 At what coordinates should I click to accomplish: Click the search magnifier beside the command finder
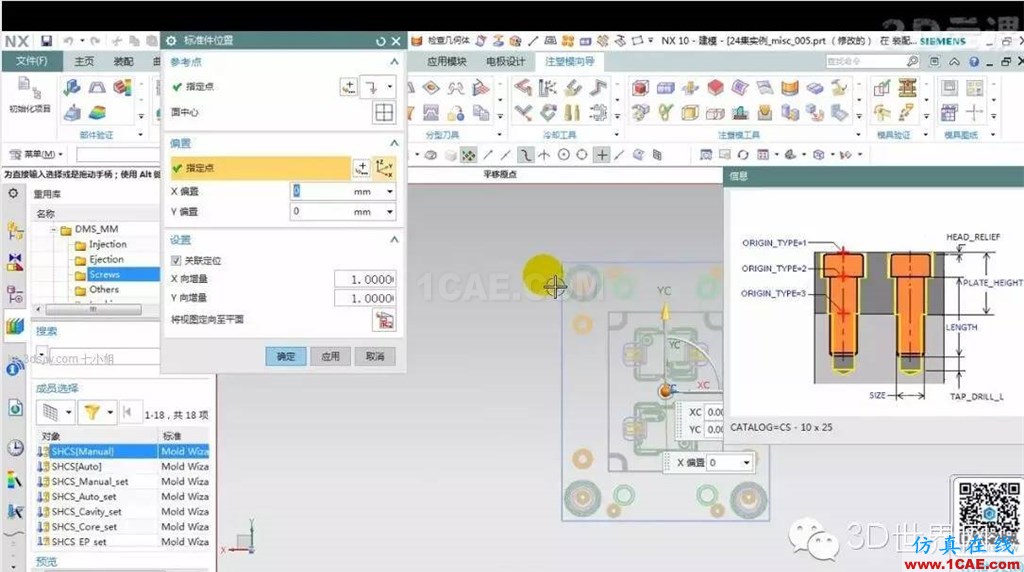click(x=912, y=61)
